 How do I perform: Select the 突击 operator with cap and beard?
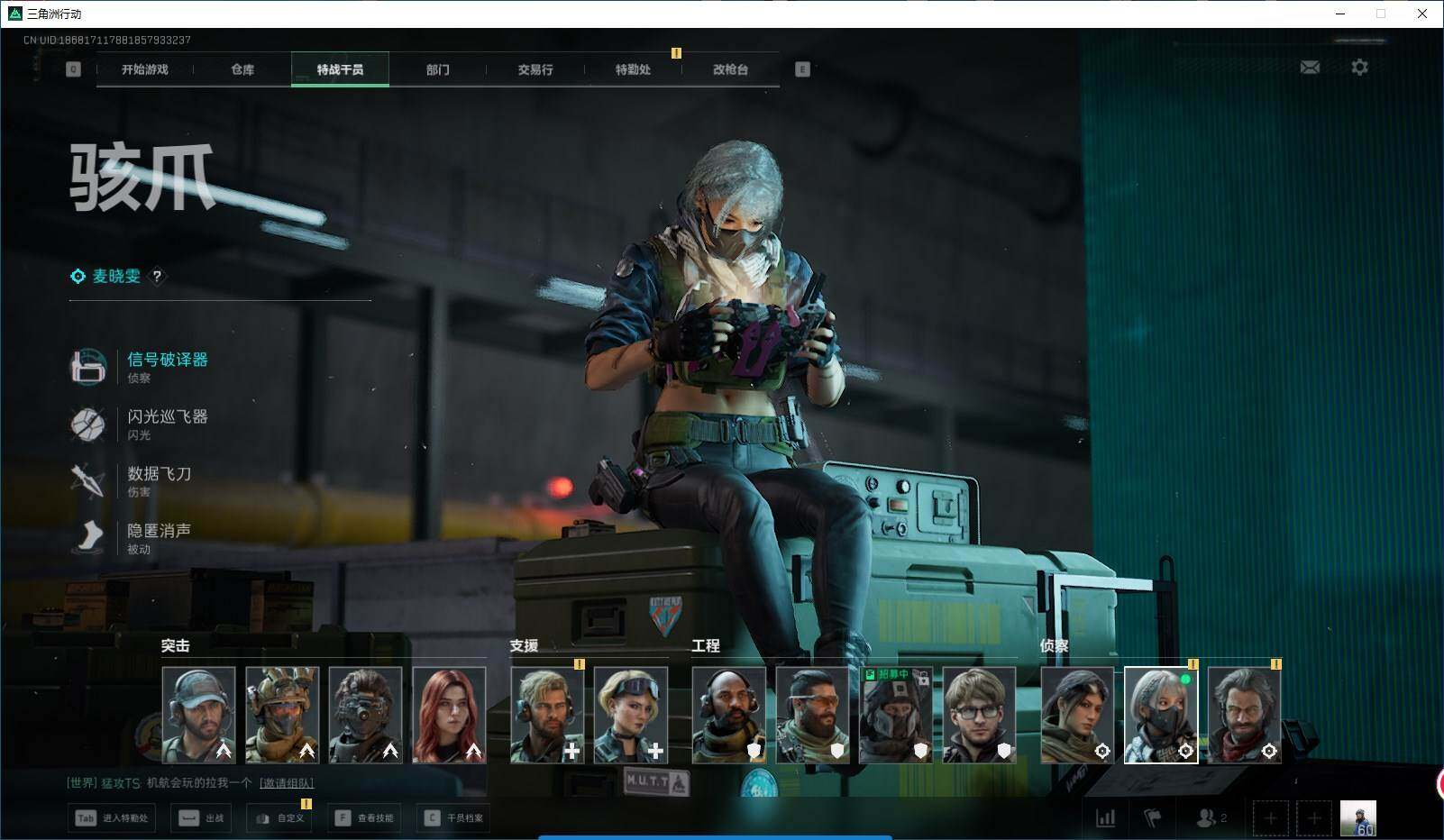(199, 715)
